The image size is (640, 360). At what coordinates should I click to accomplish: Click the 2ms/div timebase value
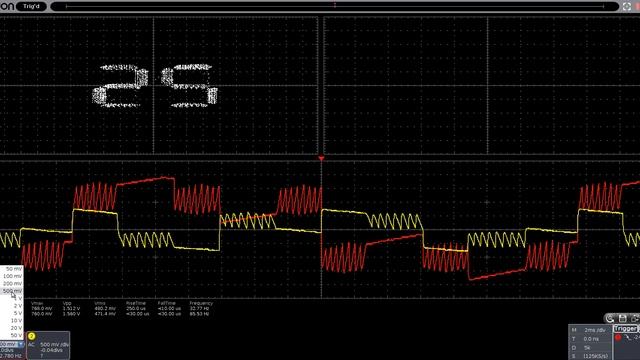(x=595, y=330)
